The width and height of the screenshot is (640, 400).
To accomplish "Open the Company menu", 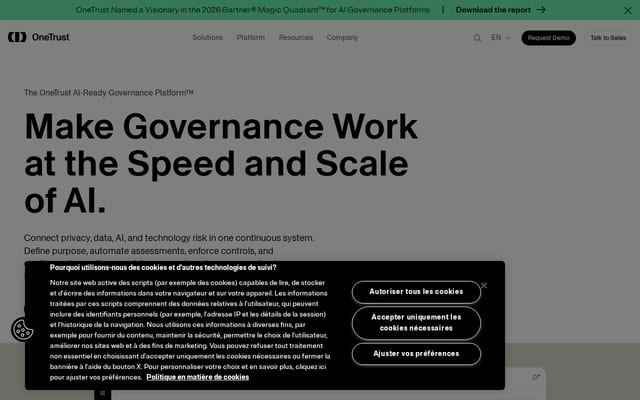I will click(342, 38).
